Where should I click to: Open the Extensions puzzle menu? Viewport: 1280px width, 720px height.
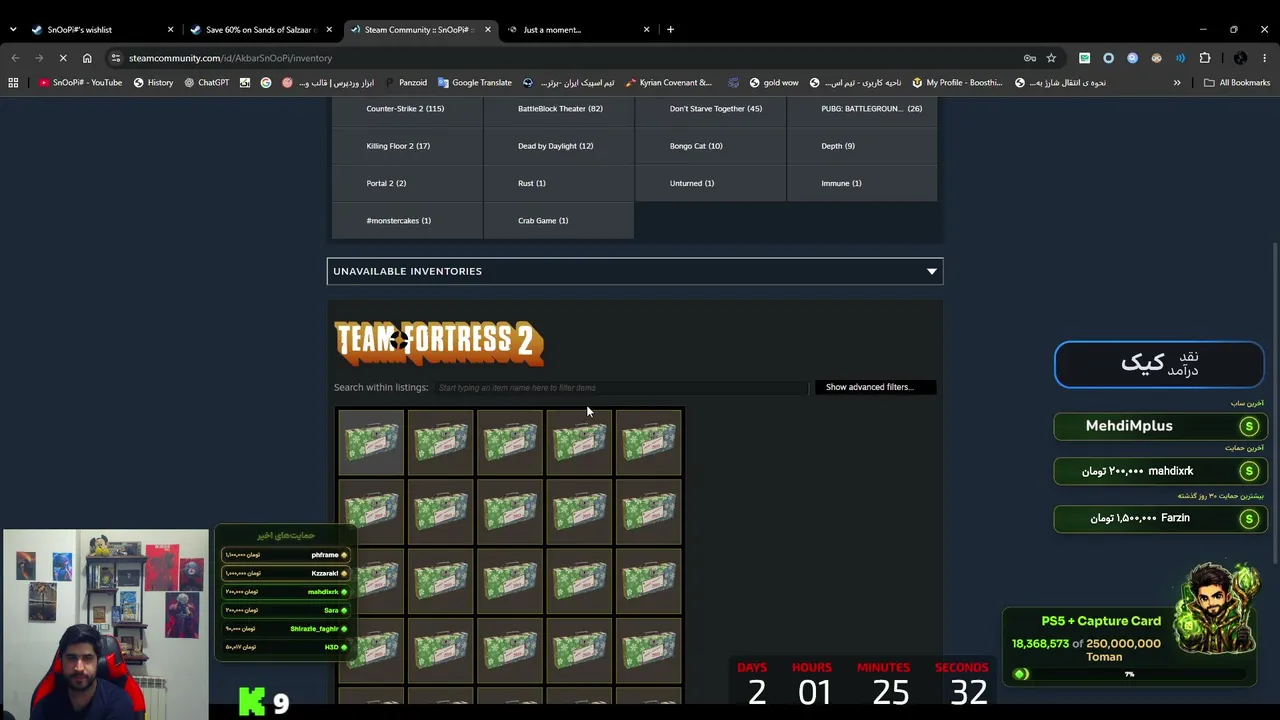1205,58
